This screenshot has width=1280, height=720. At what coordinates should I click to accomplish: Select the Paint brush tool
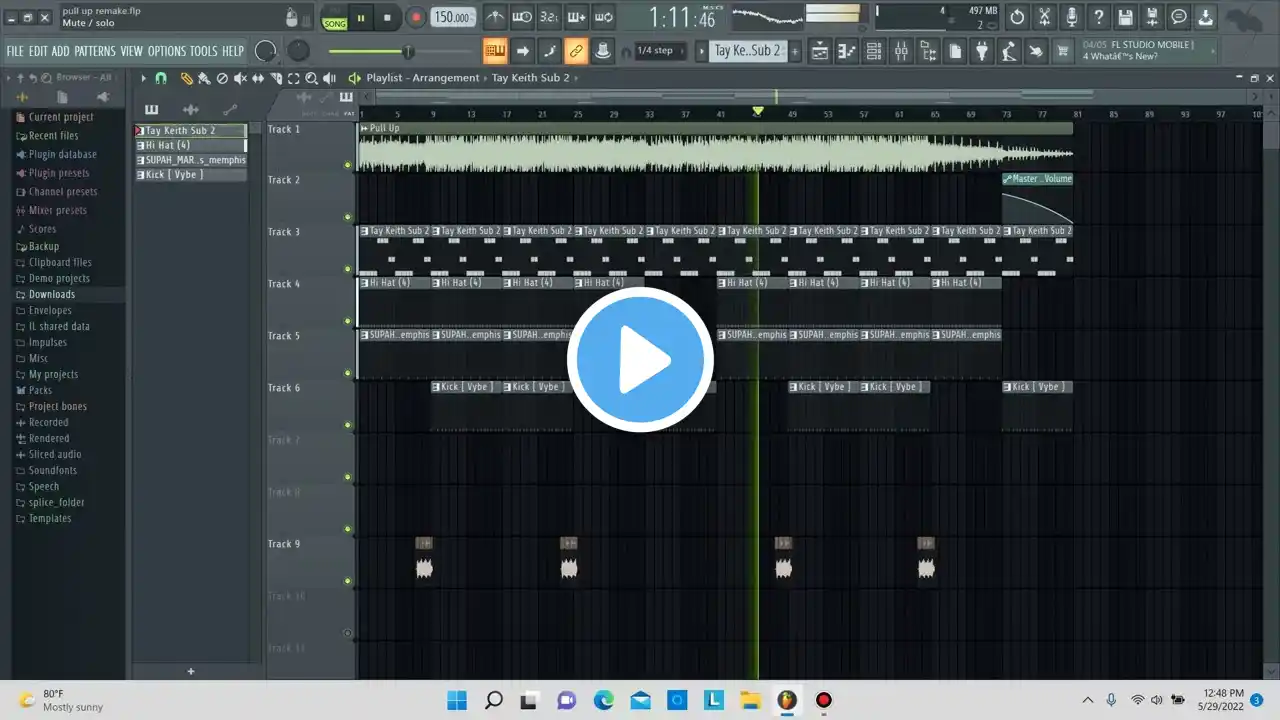[x=204, y=78]
